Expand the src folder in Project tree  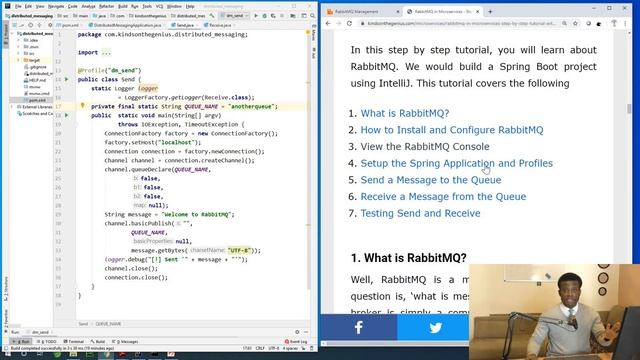pyautogui.click(x=18, y=53)
